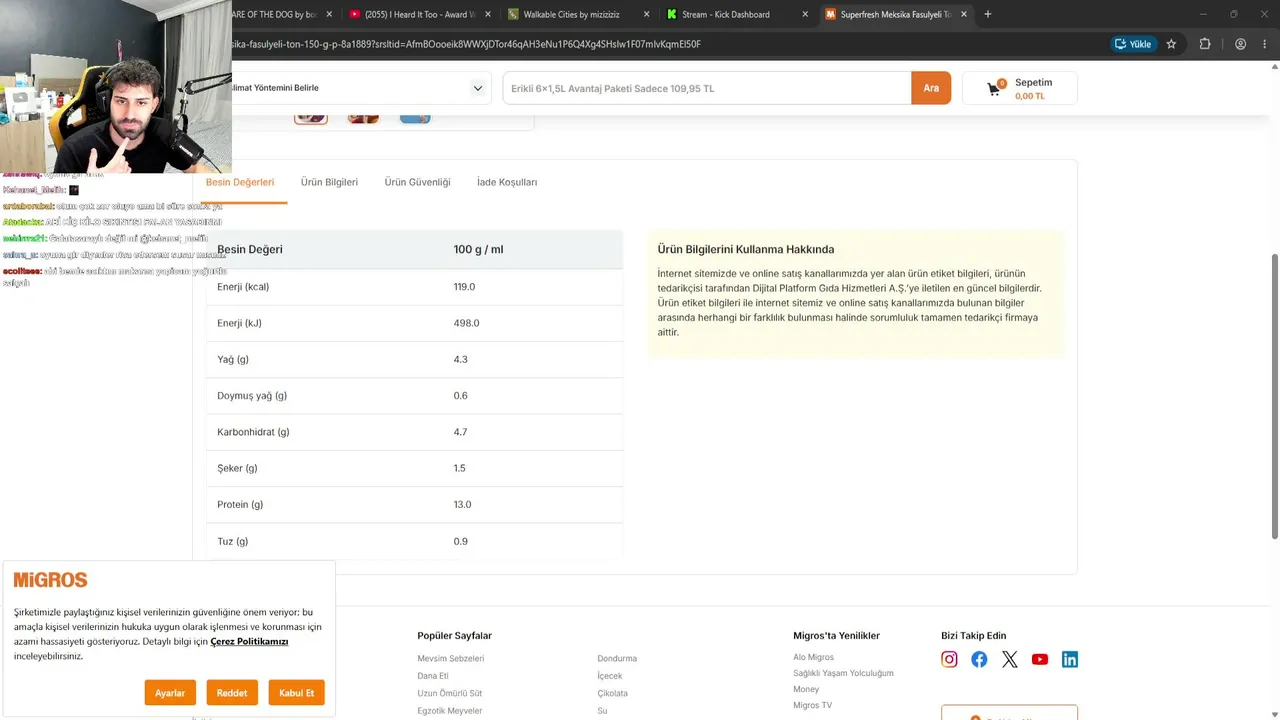The height and width of the screenshot is (720, 1280).
Task: Click the shopping cart icon
Action: pyautogui.click(x=994, y=88)
